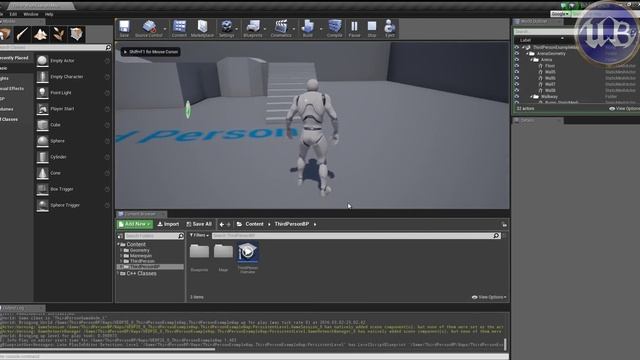
Task: Toggle visibility of Floor in World Outliner
Action: point(517,66)
